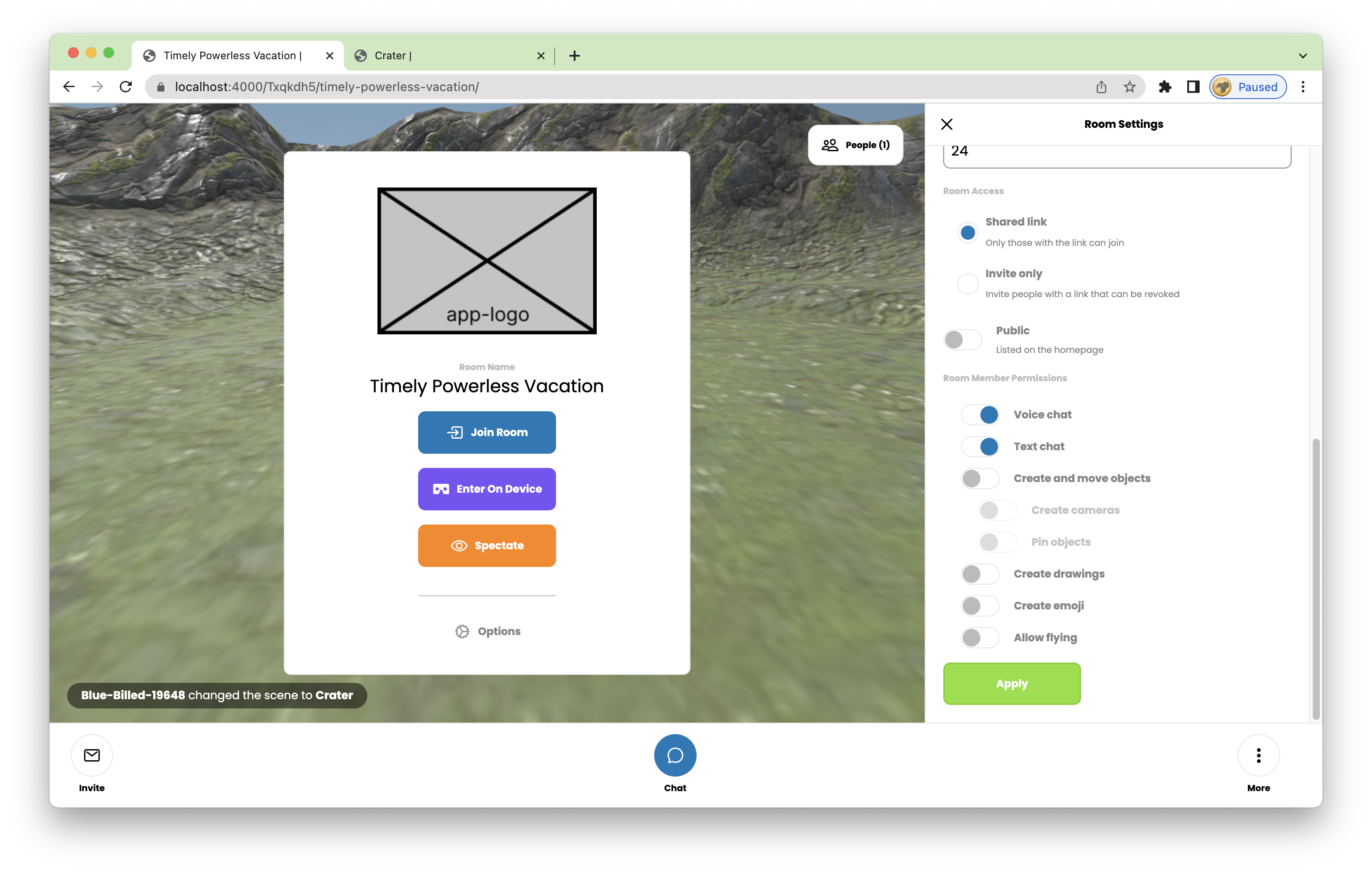Click the browser Back arrow
The height and width of the screenshot is (873, 1372).
[69, 87]
